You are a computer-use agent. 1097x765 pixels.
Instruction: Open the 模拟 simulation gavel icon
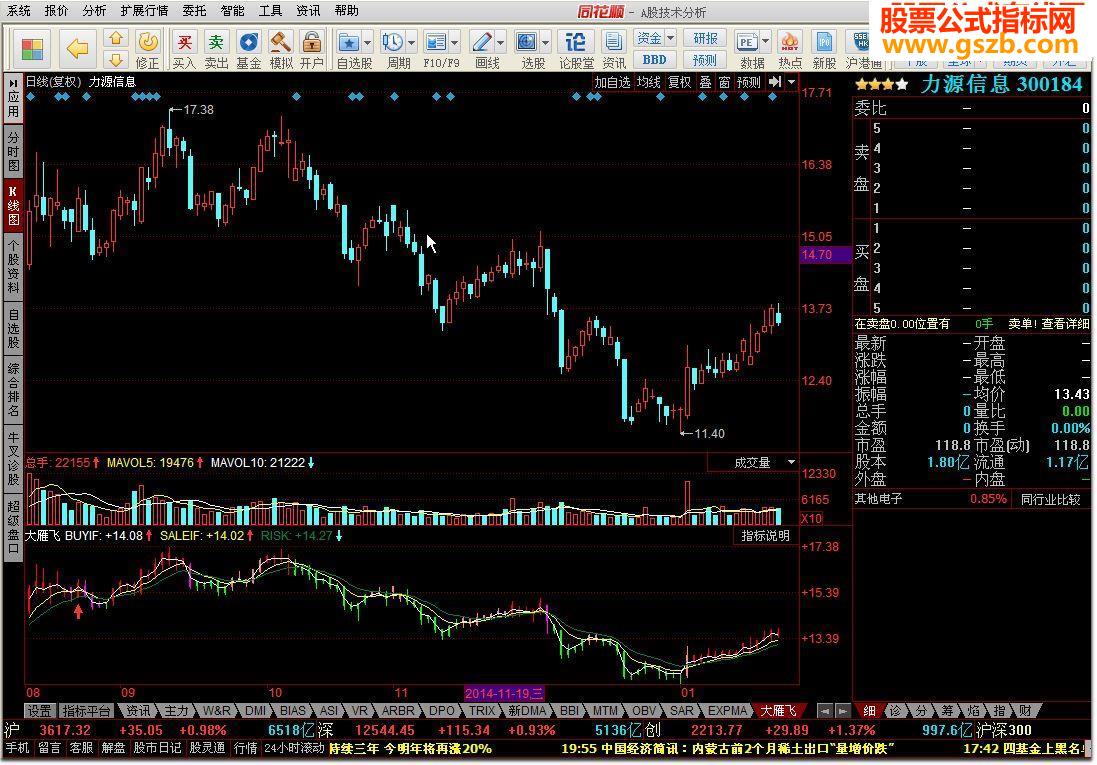tap(281, 42)
